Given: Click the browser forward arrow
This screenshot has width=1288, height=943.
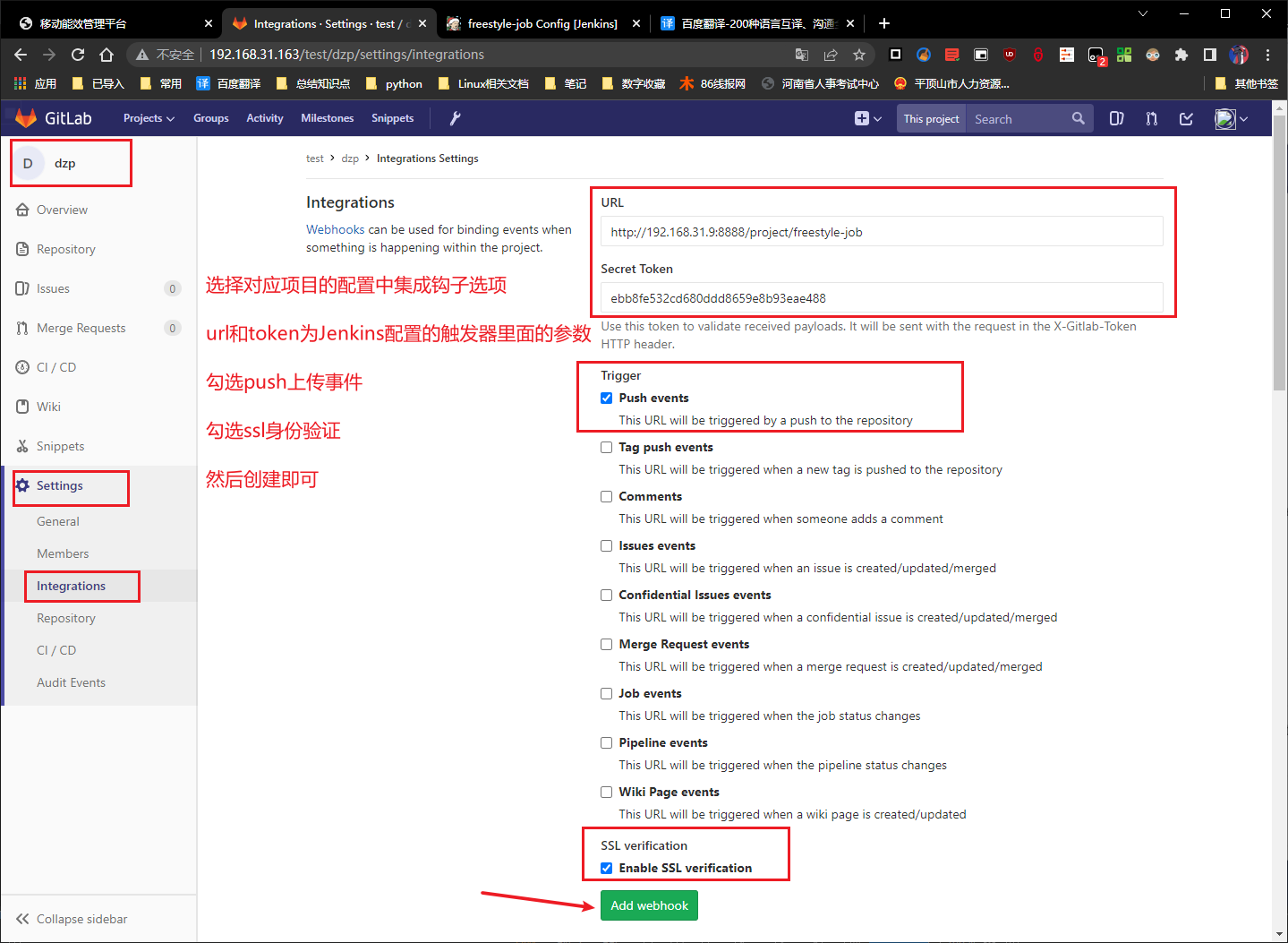Looking at the screenshot, I should (x=49, y=55).
